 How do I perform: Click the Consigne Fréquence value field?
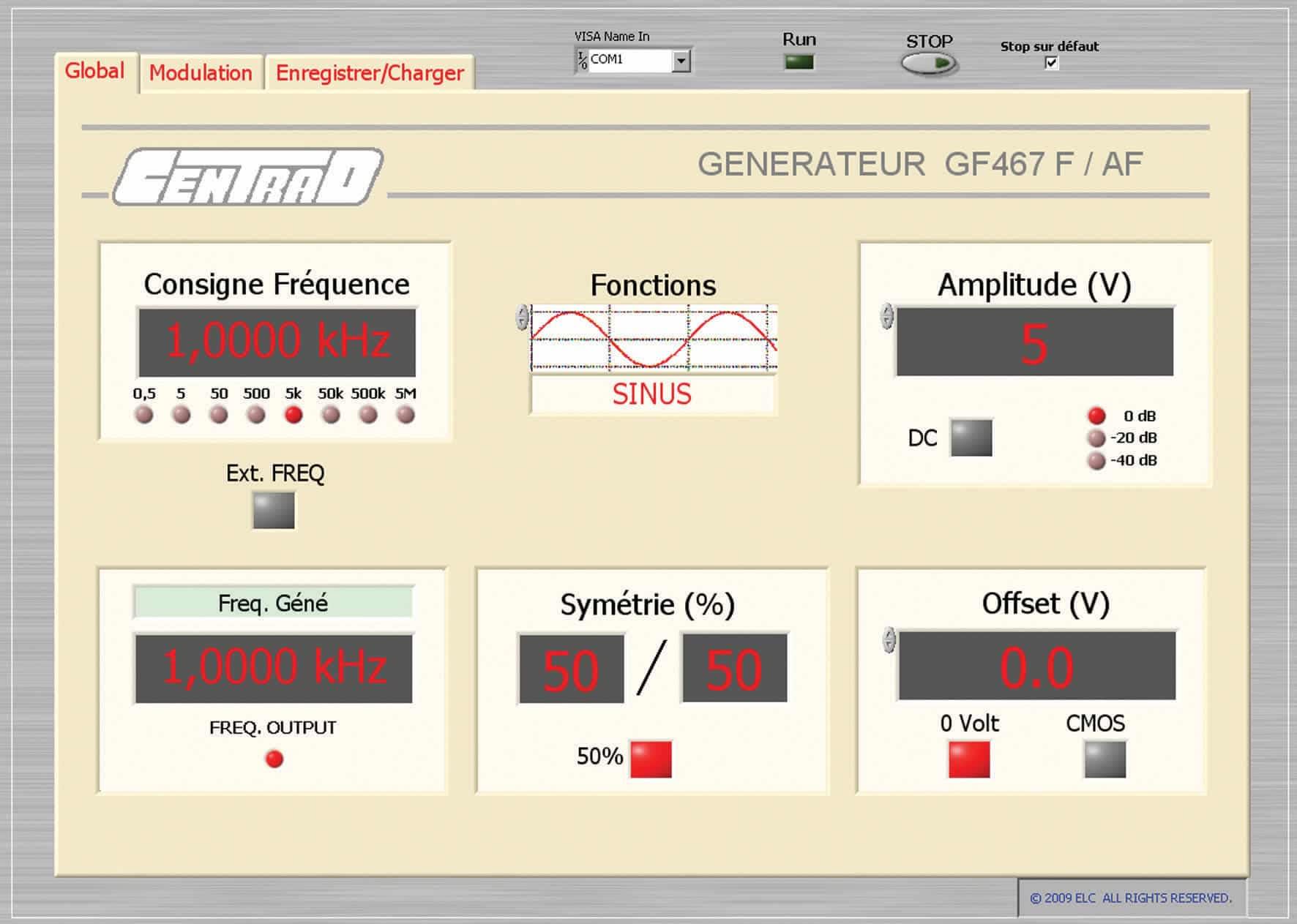point(277,342)
